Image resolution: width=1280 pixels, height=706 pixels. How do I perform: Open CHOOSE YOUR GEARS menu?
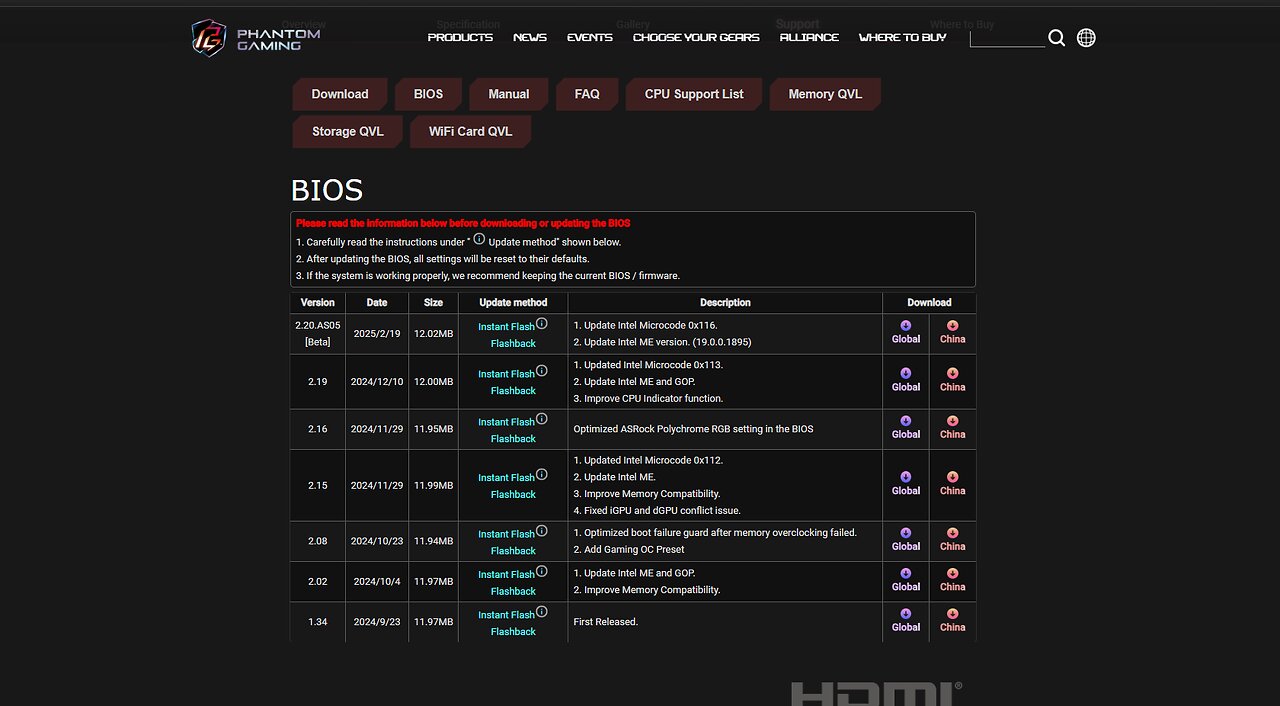696,37
